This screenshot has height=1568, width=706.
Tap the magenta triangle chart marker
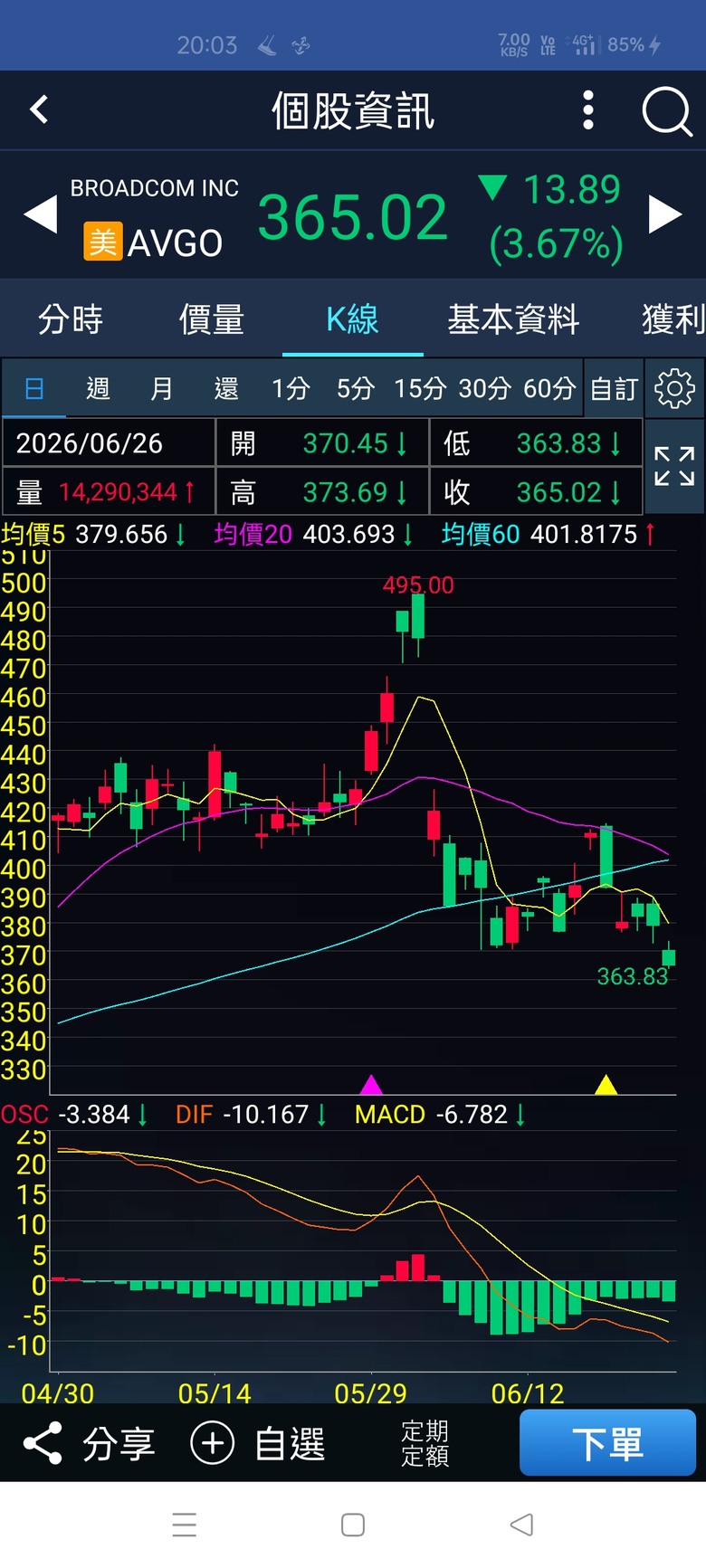coord(371,1084)
